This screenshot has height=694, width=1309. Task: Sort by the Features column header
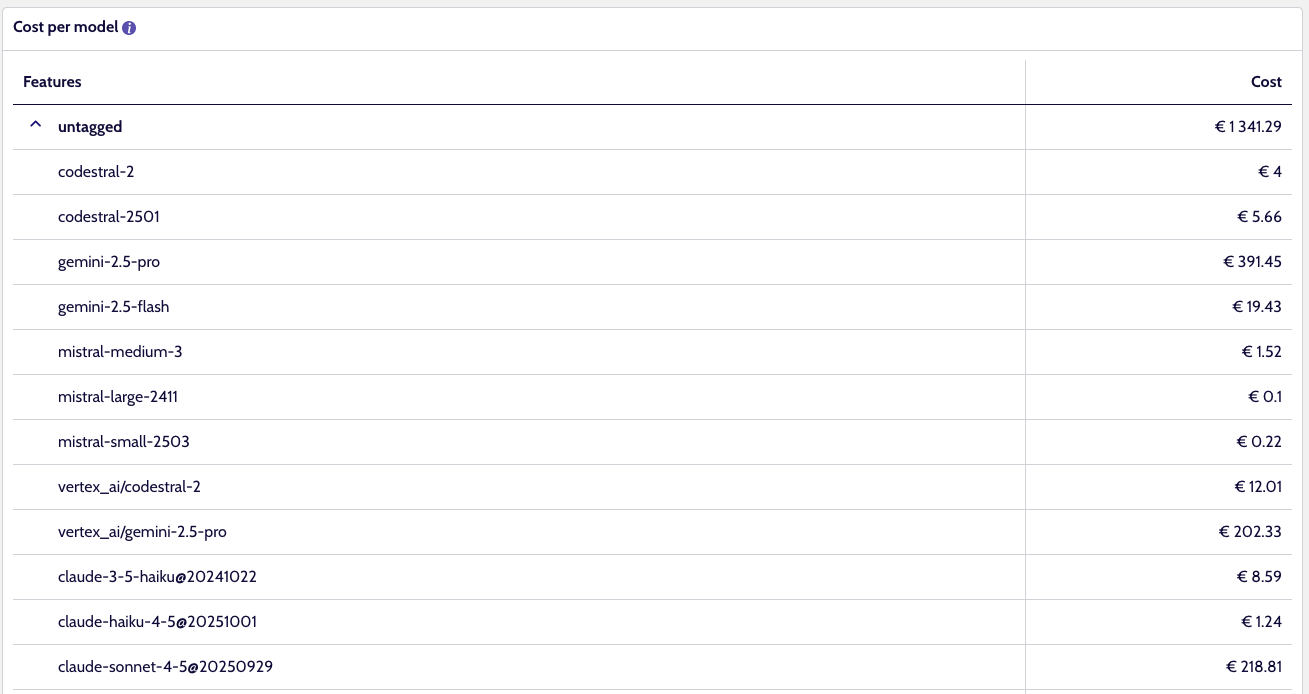pos(52,82)
